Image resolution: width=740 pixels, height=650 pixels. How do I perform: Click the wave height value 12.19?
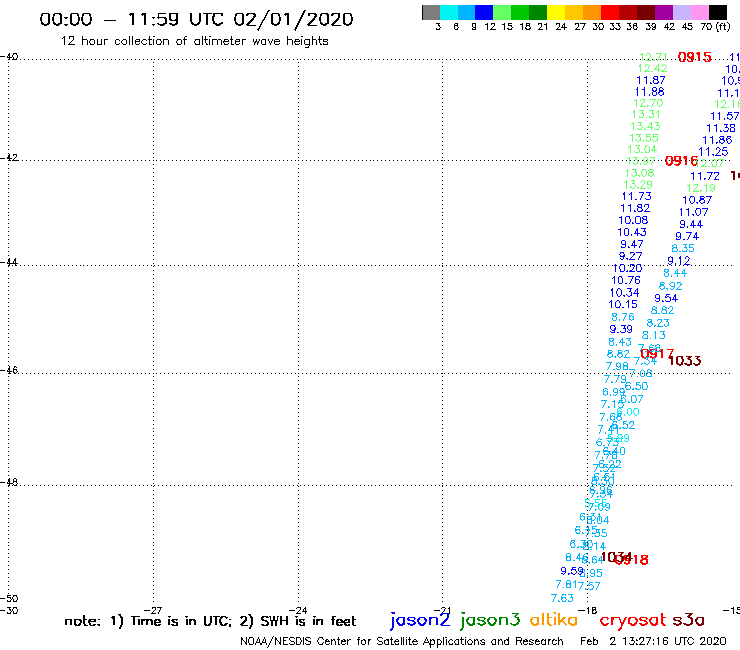pos(701,188)
